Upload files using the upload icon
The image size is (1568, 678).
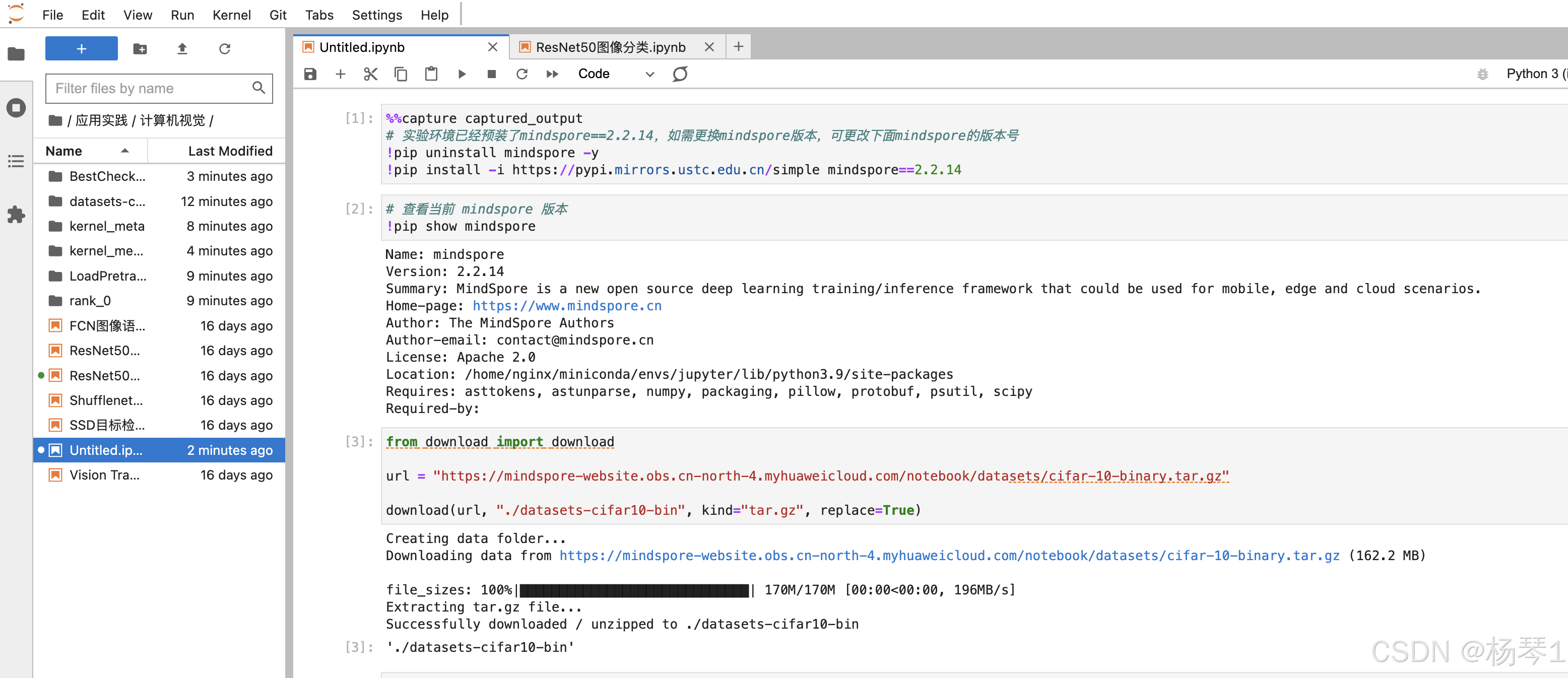(x=182, y=49)
